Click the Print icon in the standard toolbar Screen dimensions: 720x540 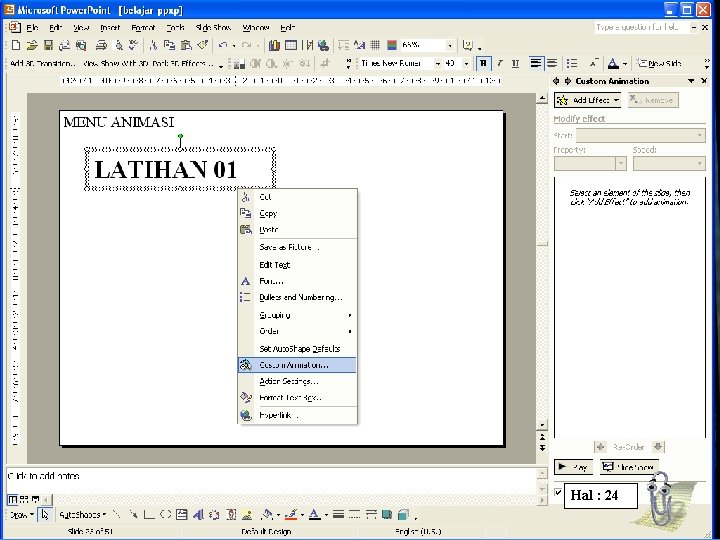click(101, 45)
